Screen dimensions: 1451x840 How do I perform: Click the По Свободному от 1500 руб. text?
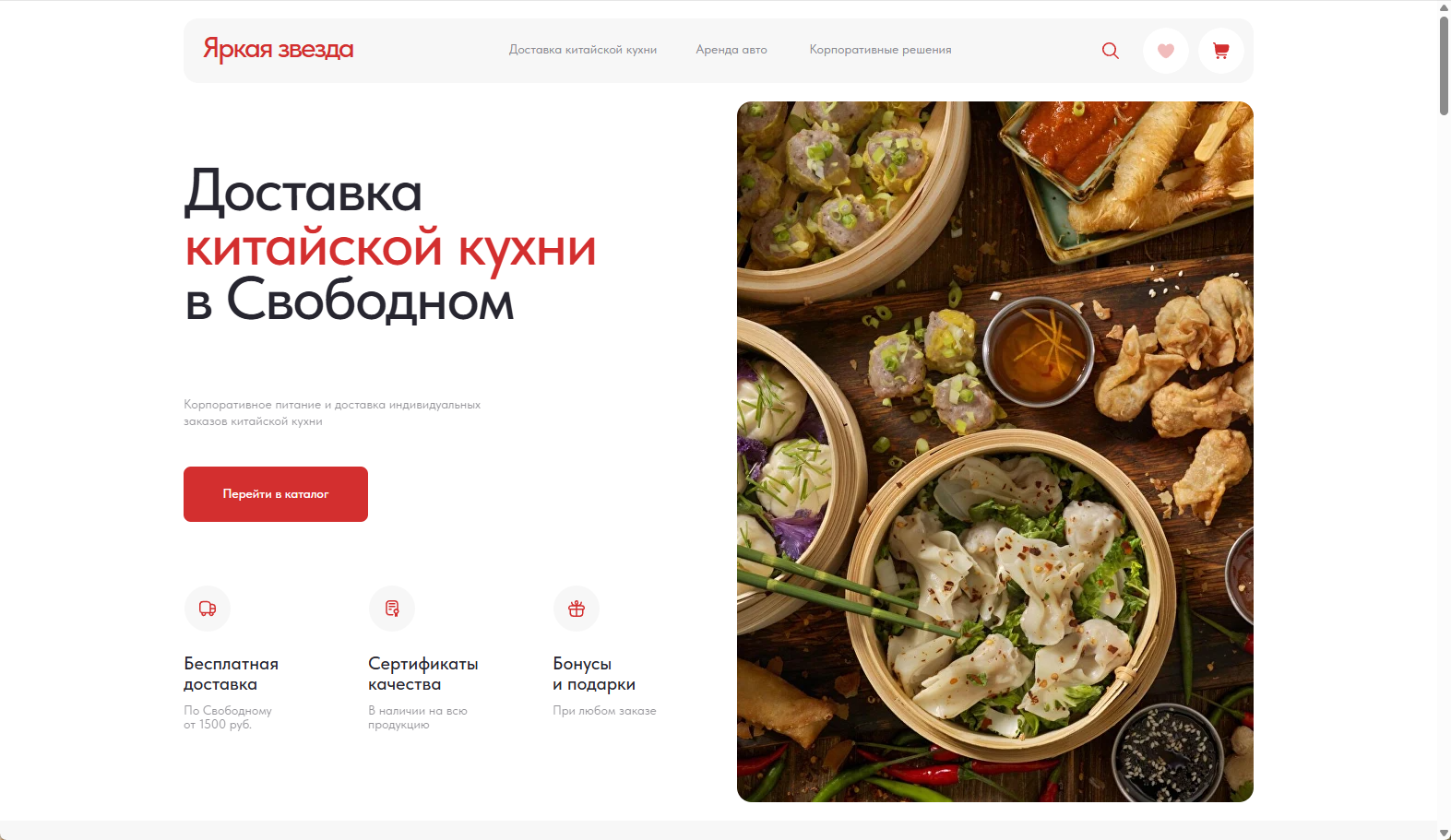(228, 717)
